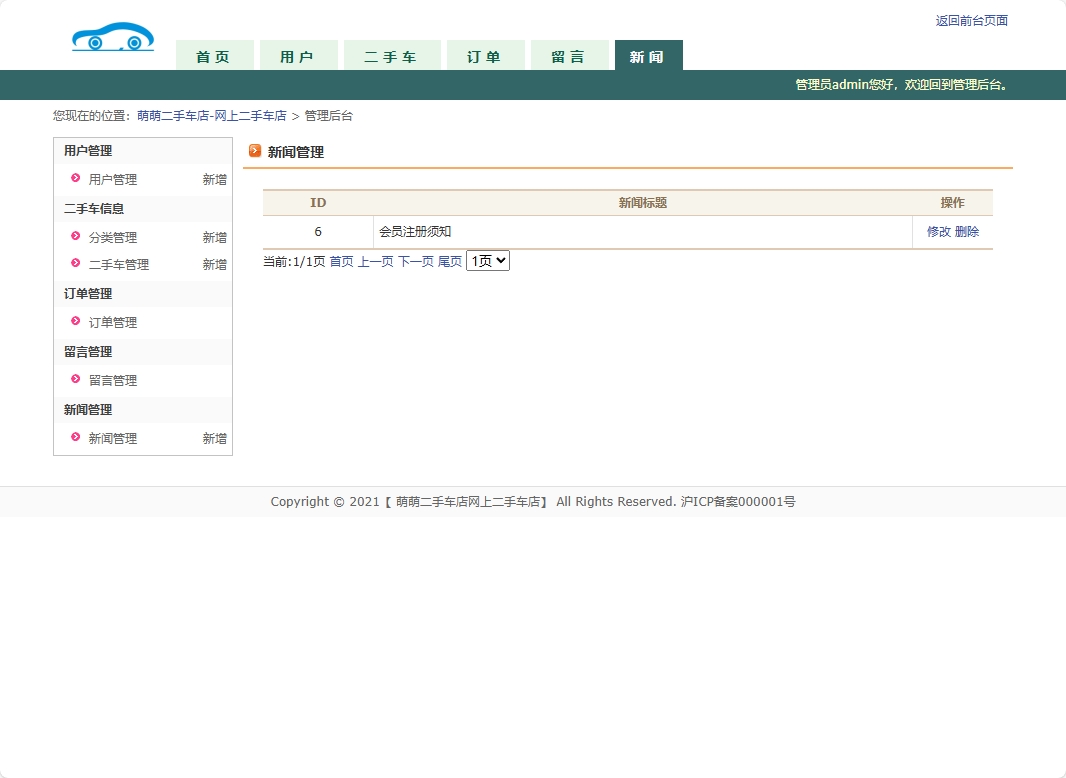Image resolution: width=1066 pixels, height=778 pixels.
Task: Go to 下一页 in pagination
Action: [416, 262]
